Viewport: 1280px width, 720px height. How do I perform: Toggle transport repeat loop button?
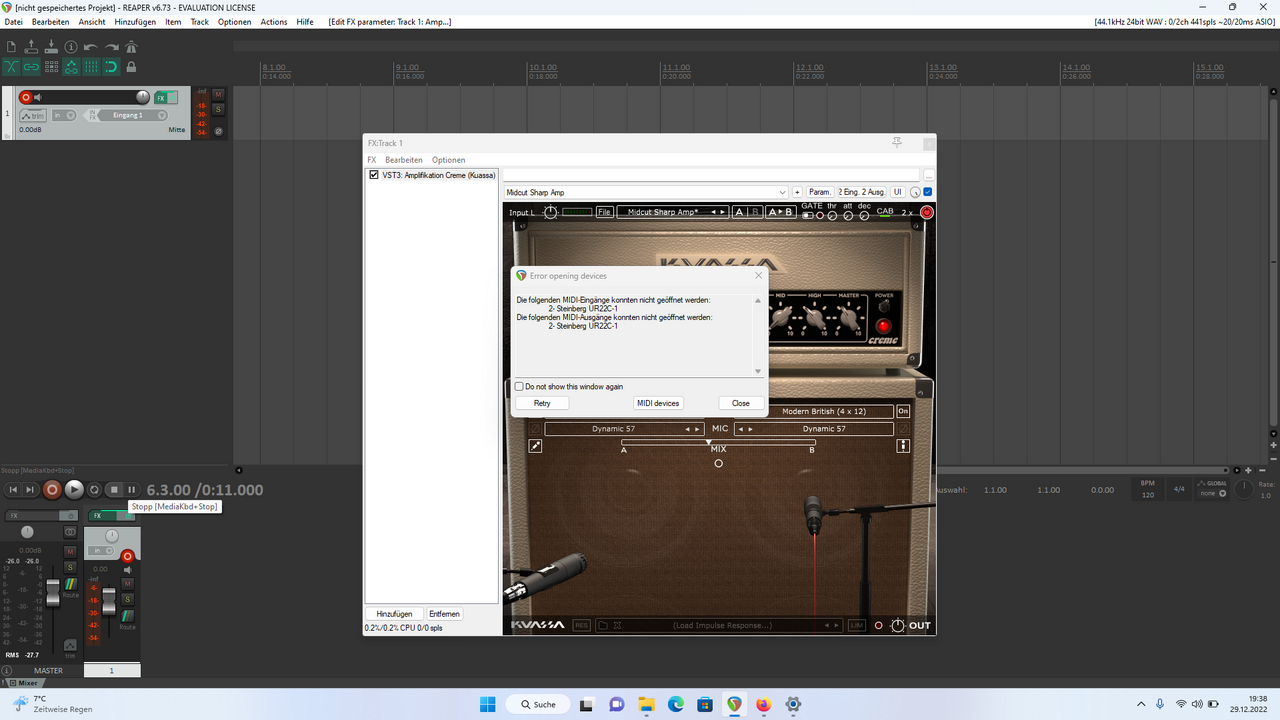click(94, 490)
